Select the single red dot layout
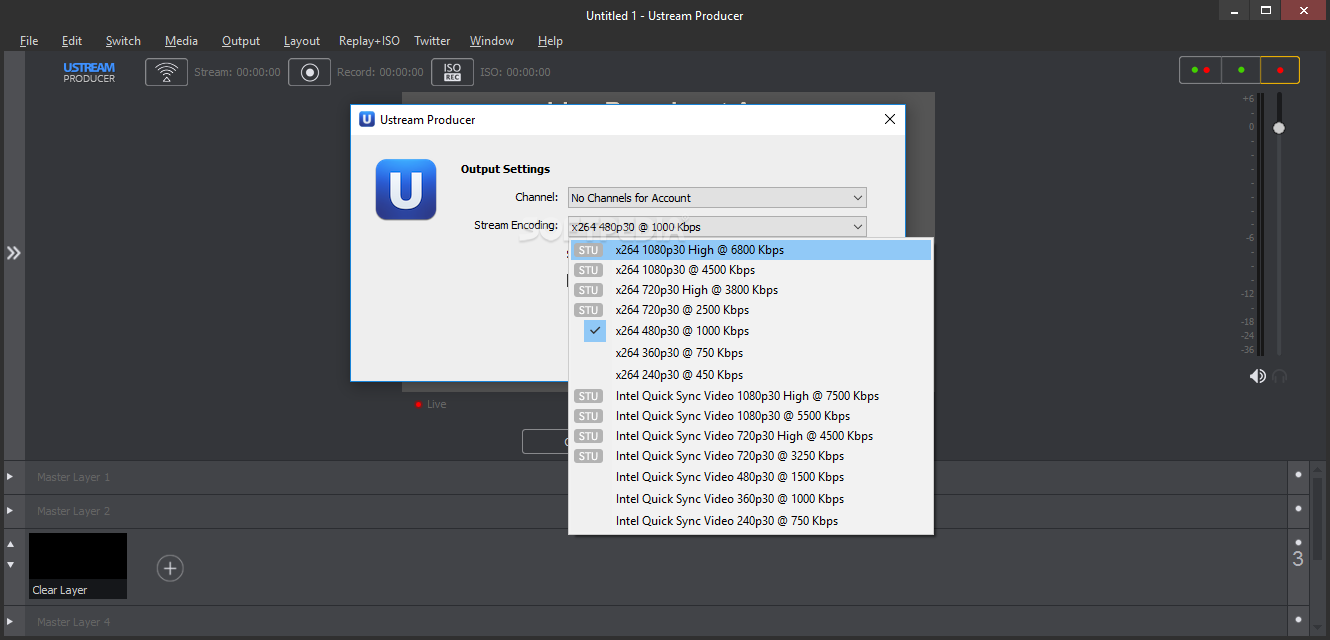 coord(1280,70)
